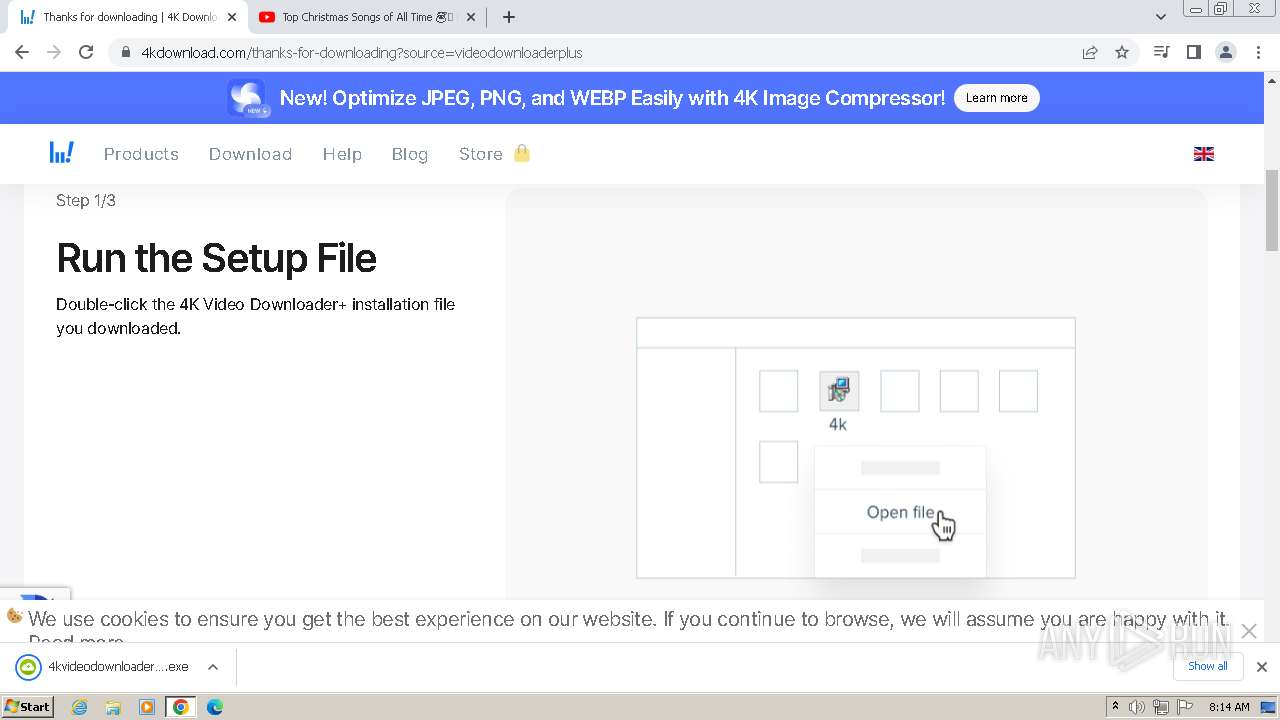Image resolution: width=1280 pixels, height=720 pixels.
Task: Open Action Center flag icon
Action: (1184, 707)
